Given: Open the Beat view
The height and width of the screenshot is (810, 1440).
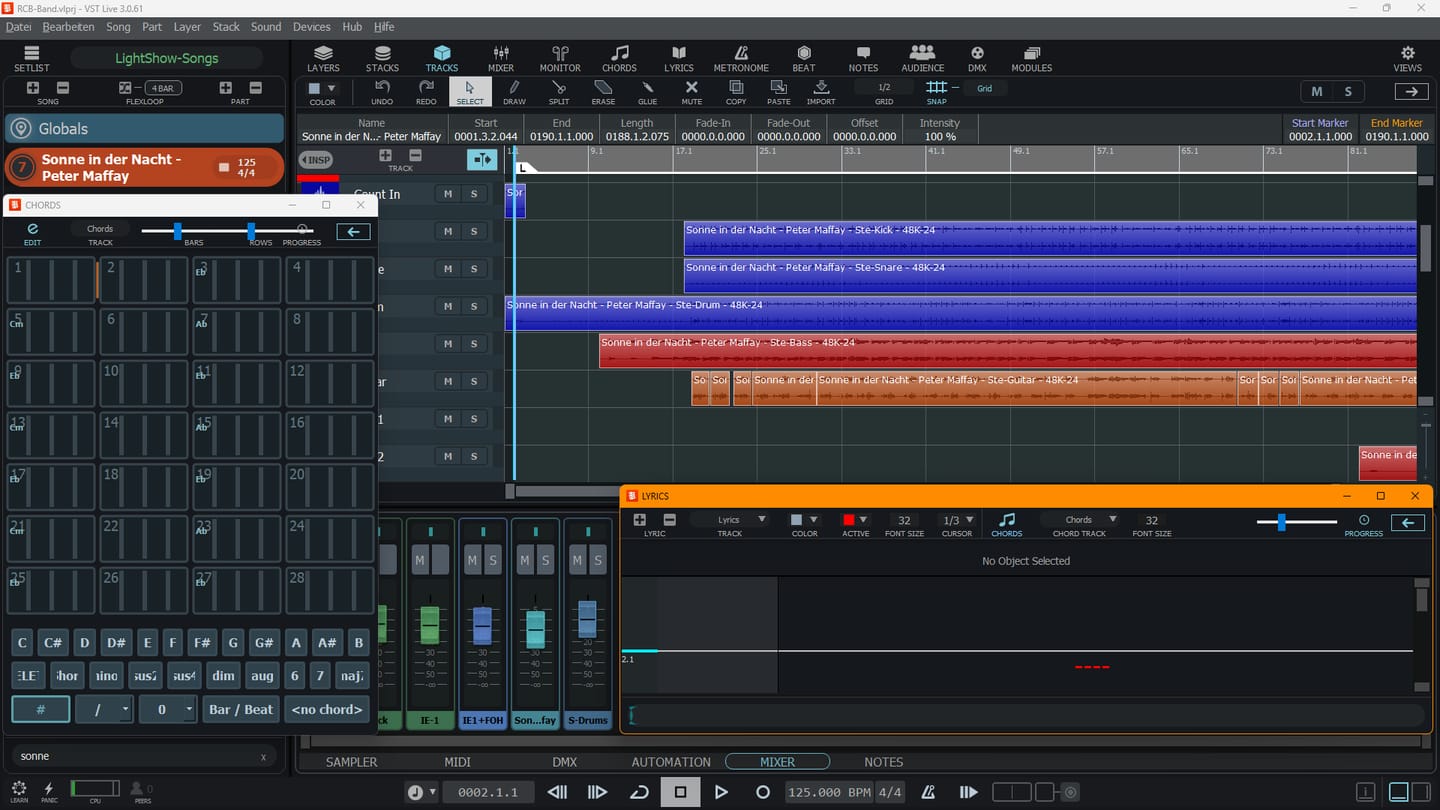Looking at the screenshot, I should click(x=804, y=58).
